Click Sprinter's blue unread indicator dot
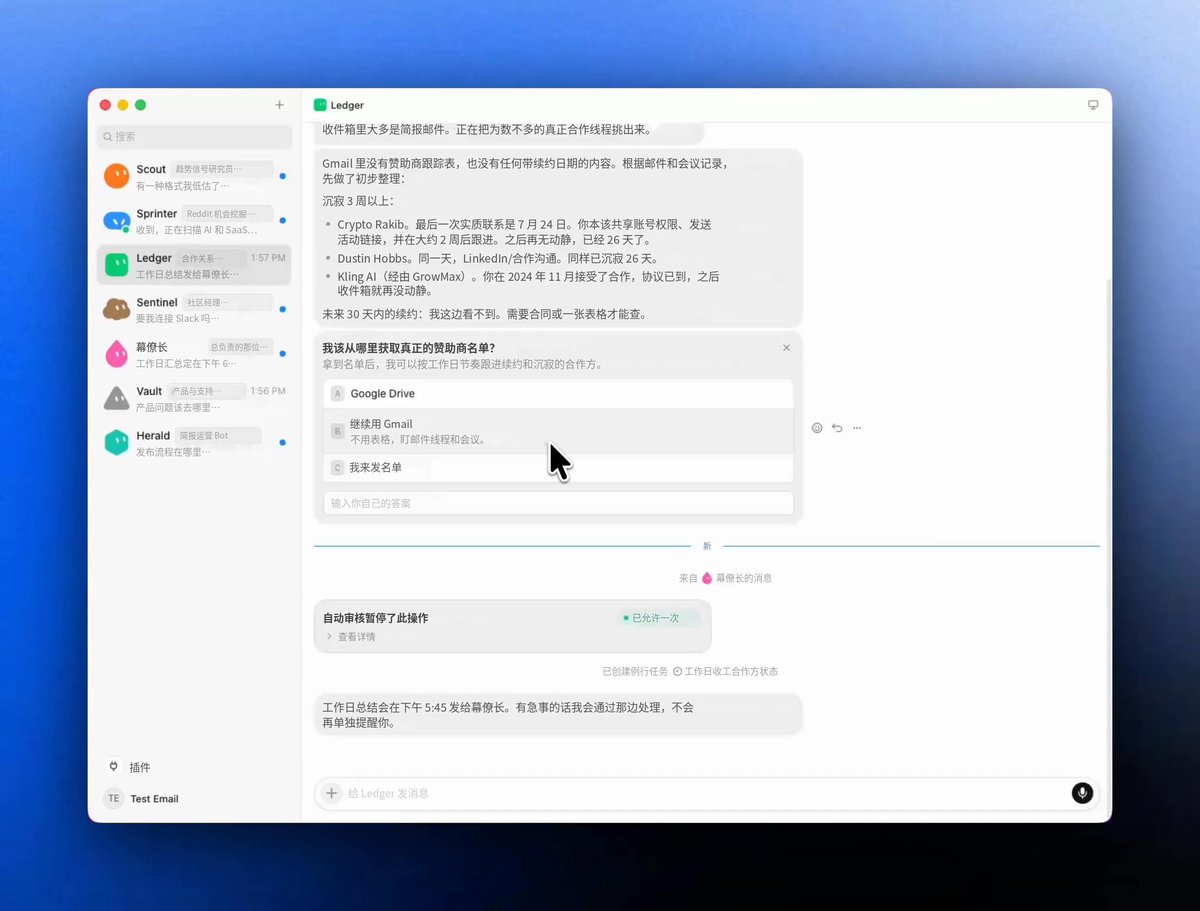This screenshot has height=911, width=1200. (283, 220)
